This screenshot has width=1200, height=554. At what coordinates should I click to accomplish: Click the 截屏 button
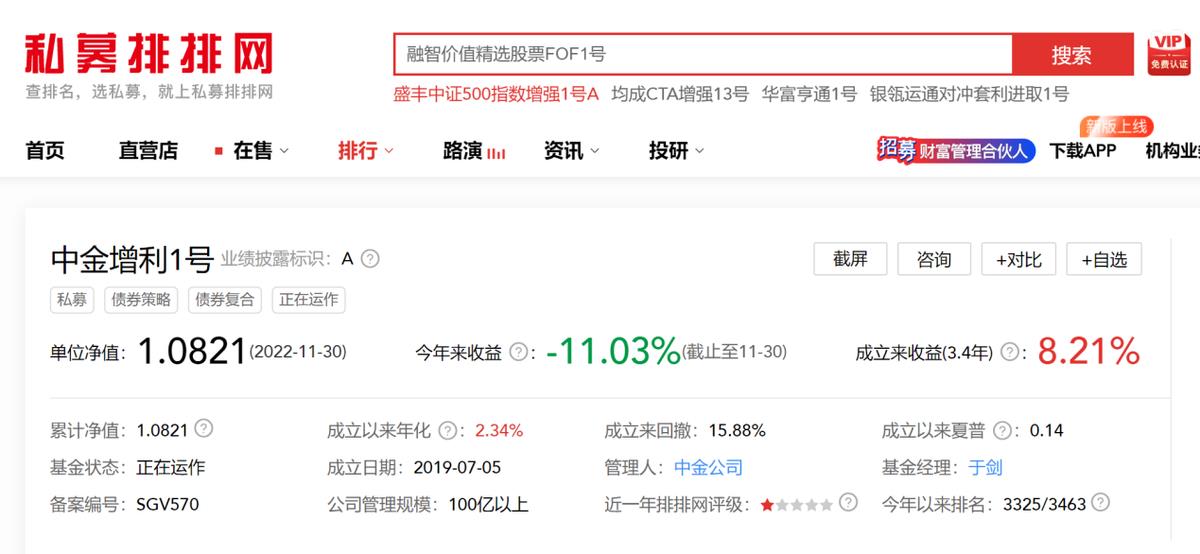(x=850, y=259)
